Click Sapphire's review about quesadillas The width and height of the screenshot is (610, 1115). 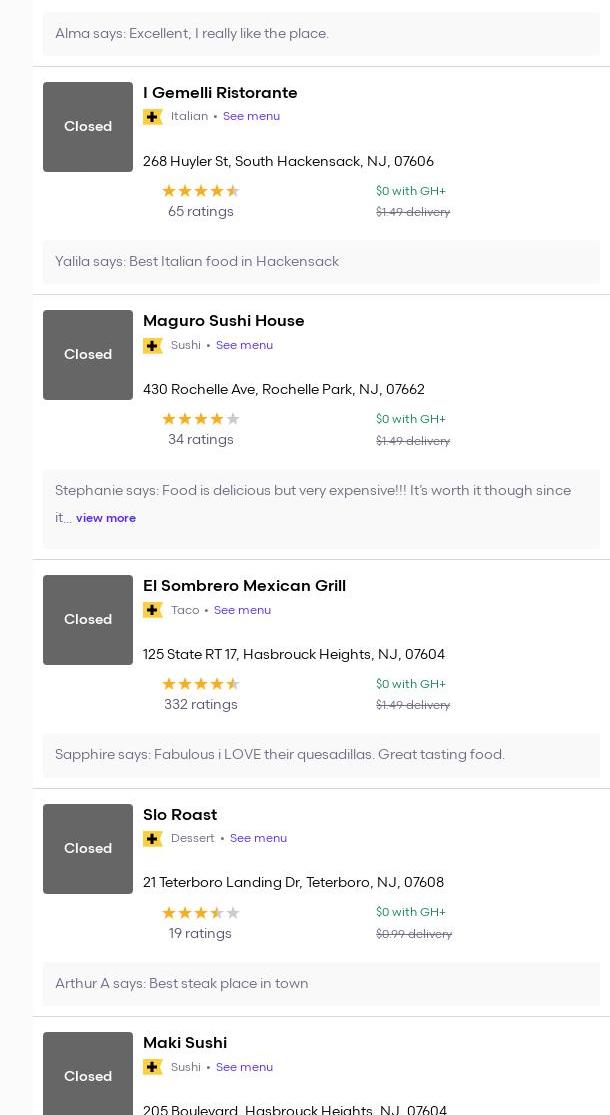[280, 755]
